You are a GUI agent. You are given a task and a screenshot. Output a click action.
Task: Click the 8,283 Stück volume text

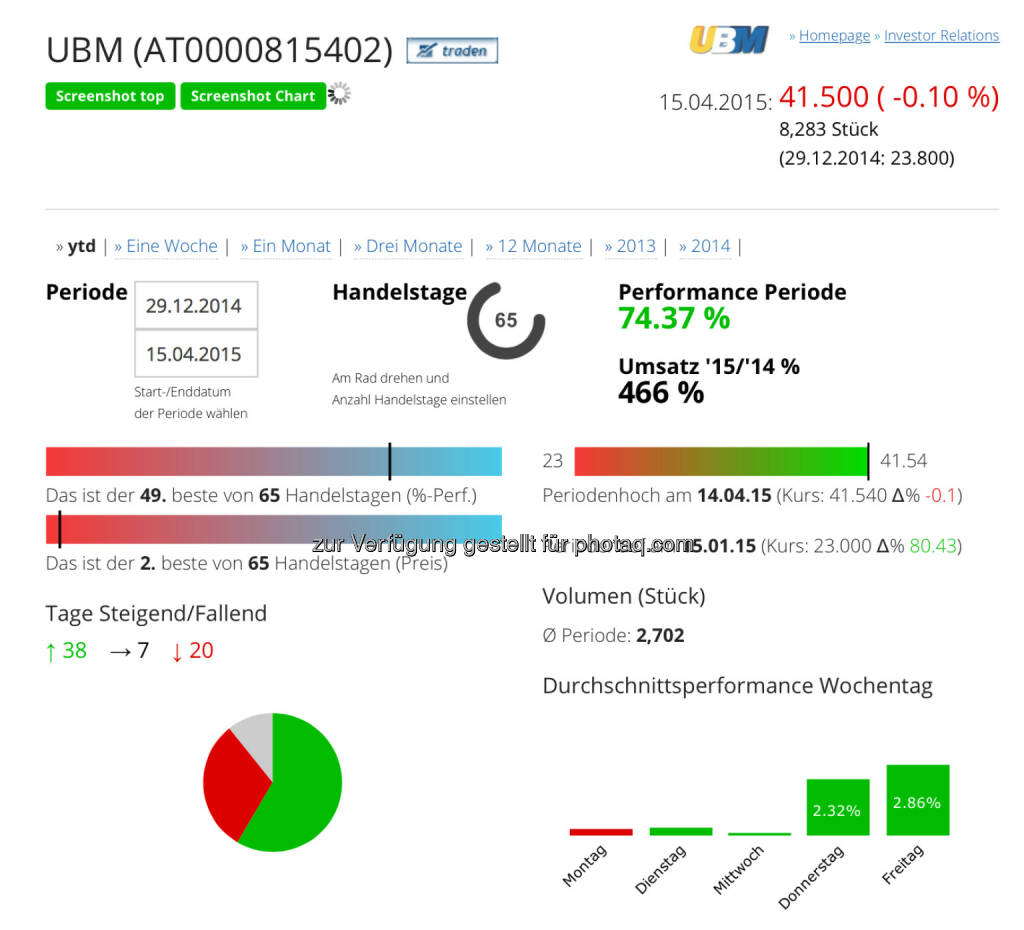click(x=828, y=129)
